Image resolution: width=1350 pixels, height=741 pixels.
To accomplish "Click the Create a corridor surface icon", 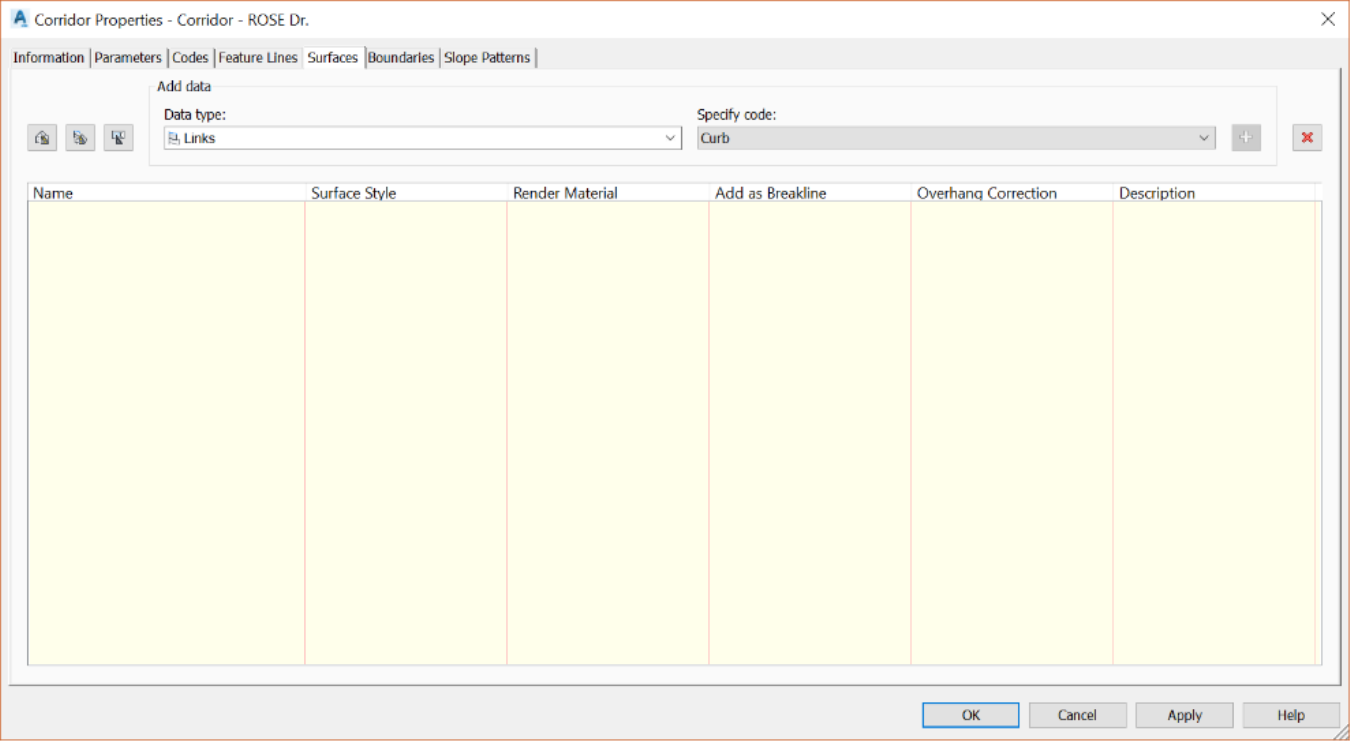I will click(x=42, y=138).
